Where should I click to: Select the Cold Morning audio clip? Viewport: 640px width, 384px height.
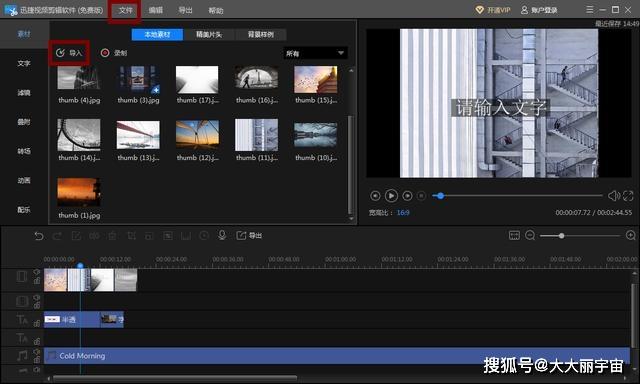pos(336,356)
